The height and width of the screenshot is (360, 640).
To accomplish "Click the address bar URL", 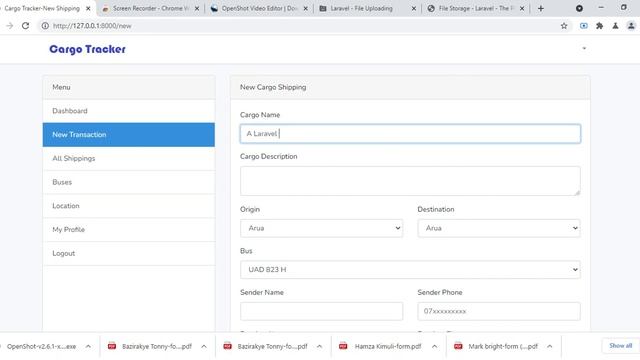I will click(x=92, y=26).
